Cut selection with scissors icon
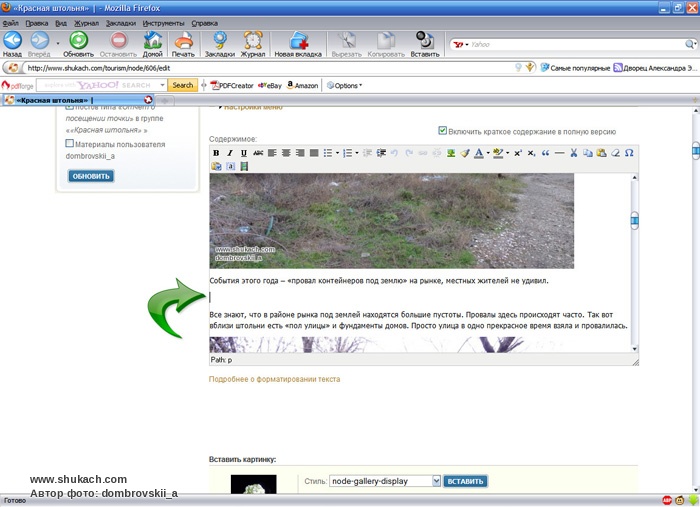The image size is (700, 507). [574, 153]
